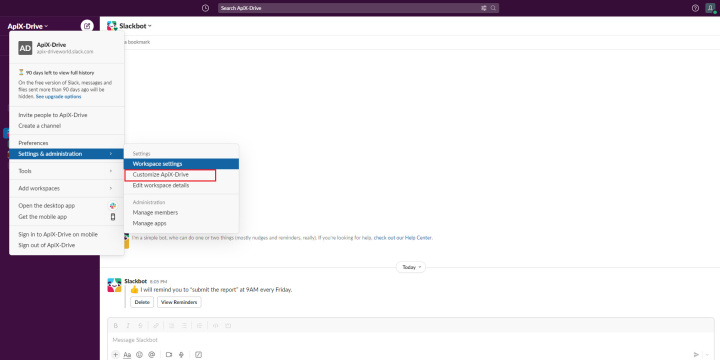Expand the ApiX-Drive workspace name dropdown

28,27
